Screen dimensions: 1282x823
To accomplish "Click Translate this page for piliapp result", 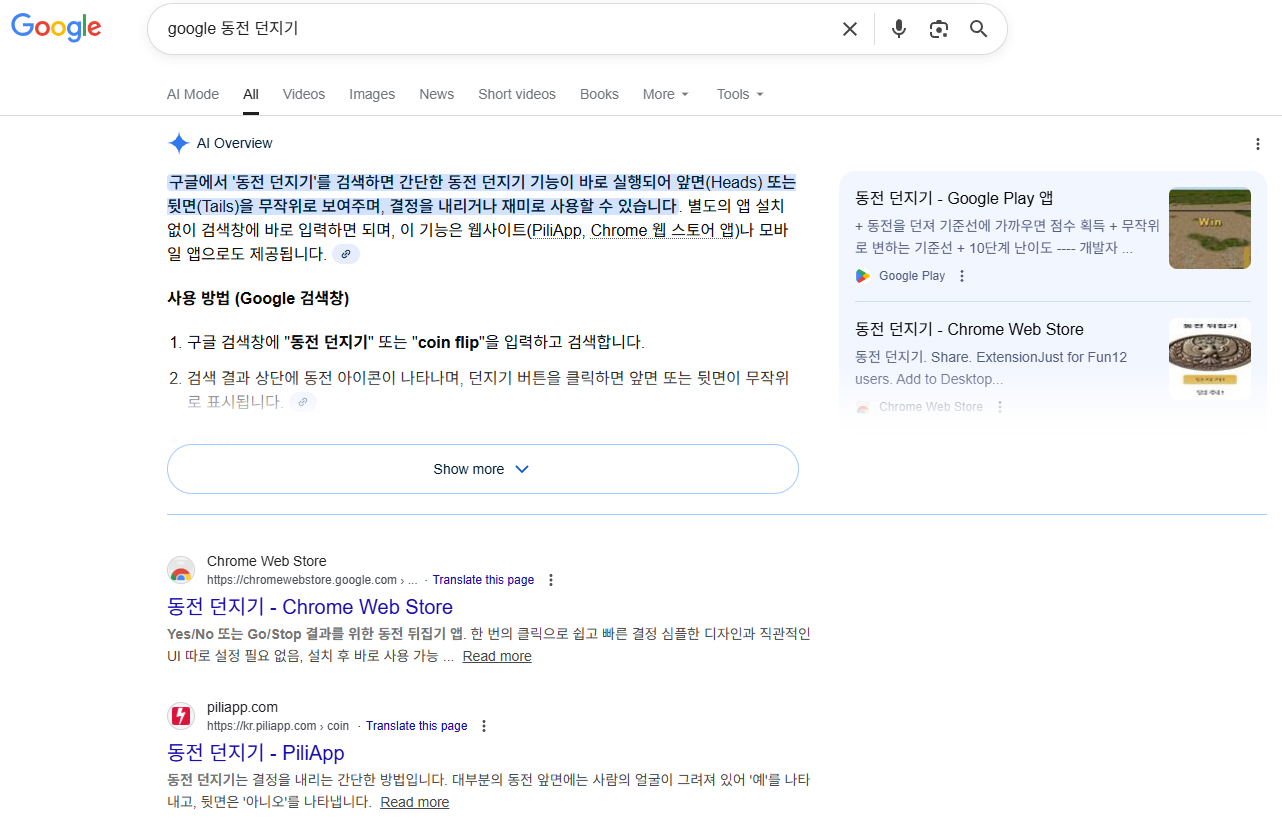I will [x=416, y=726].
